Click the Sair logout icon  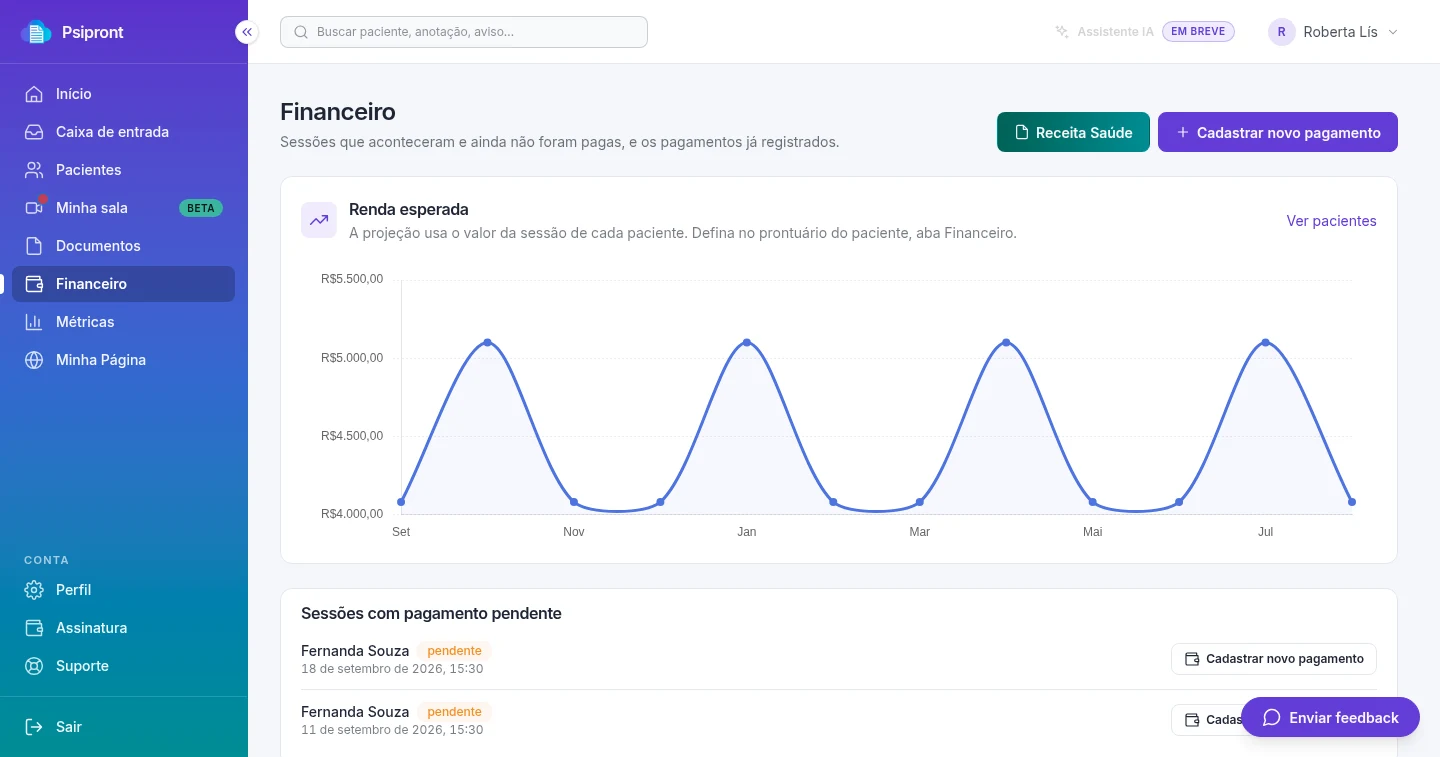[x=34, y=727]
